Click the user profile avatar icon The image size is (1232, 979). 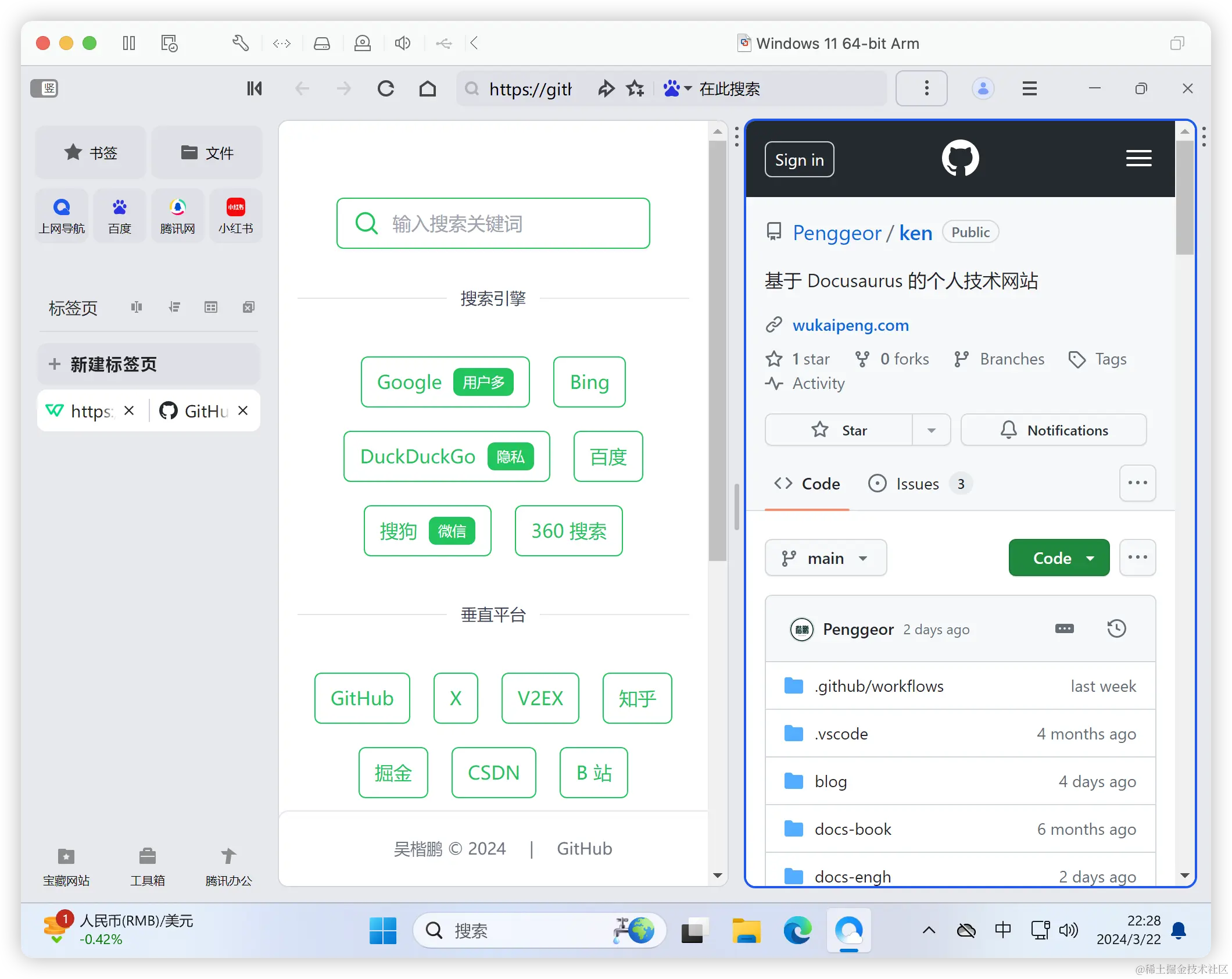coord(983,88)
